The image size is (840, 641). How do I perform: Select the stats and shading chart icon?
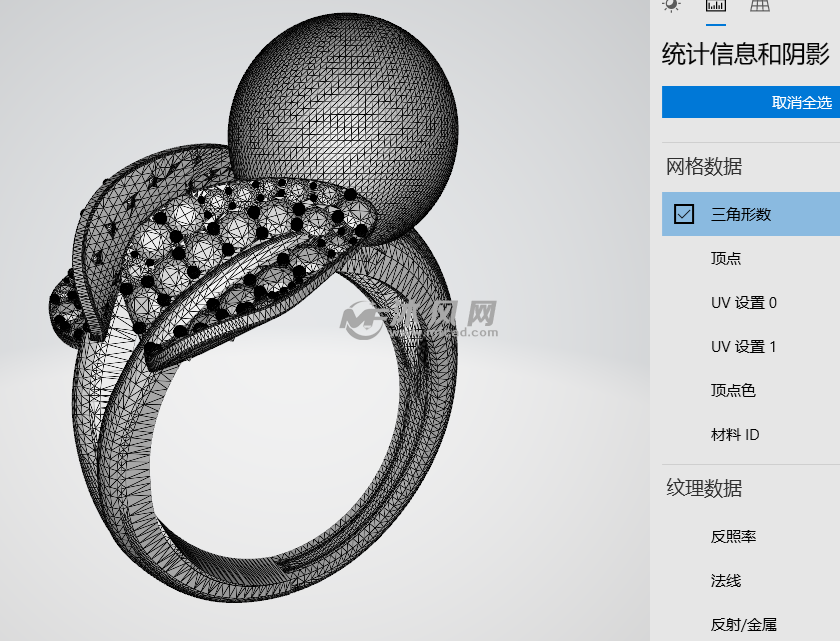[715, 5]
